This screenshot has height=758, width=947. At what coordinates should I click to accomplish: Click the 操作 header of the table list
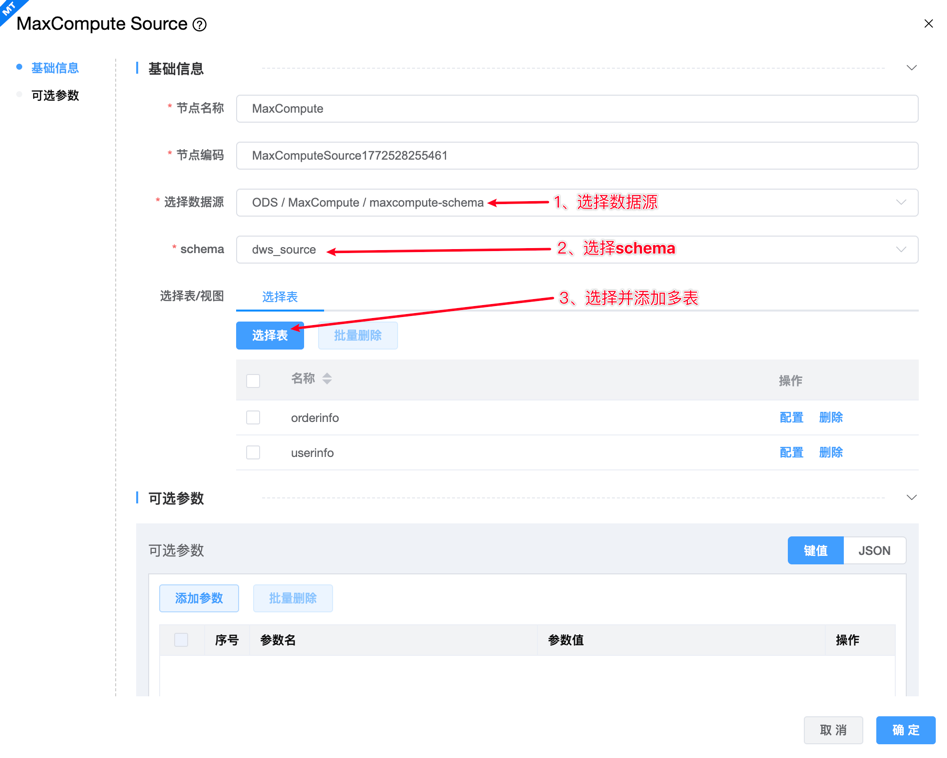pos(791,381)
